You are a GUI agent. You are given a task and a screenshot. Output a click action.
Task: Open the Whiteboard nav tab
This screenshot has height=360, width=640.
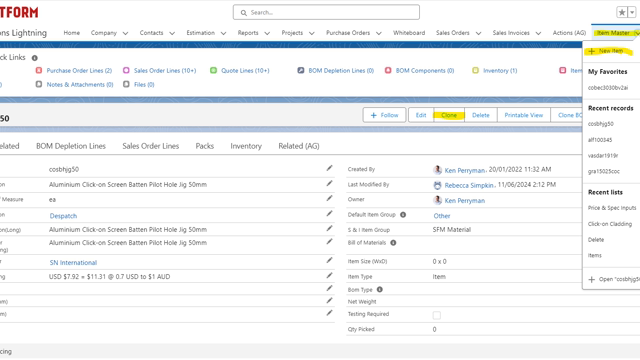(x=409, y=33)
